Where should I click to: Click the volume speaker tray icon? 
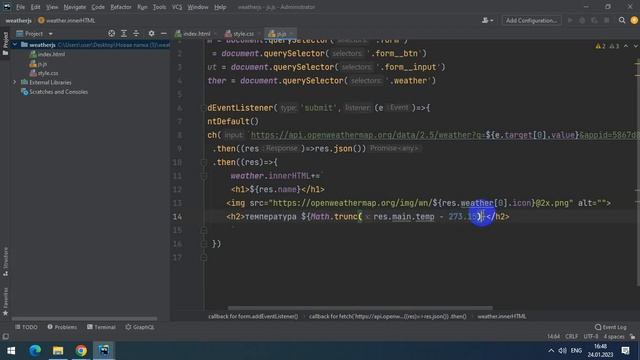[562, 351]
